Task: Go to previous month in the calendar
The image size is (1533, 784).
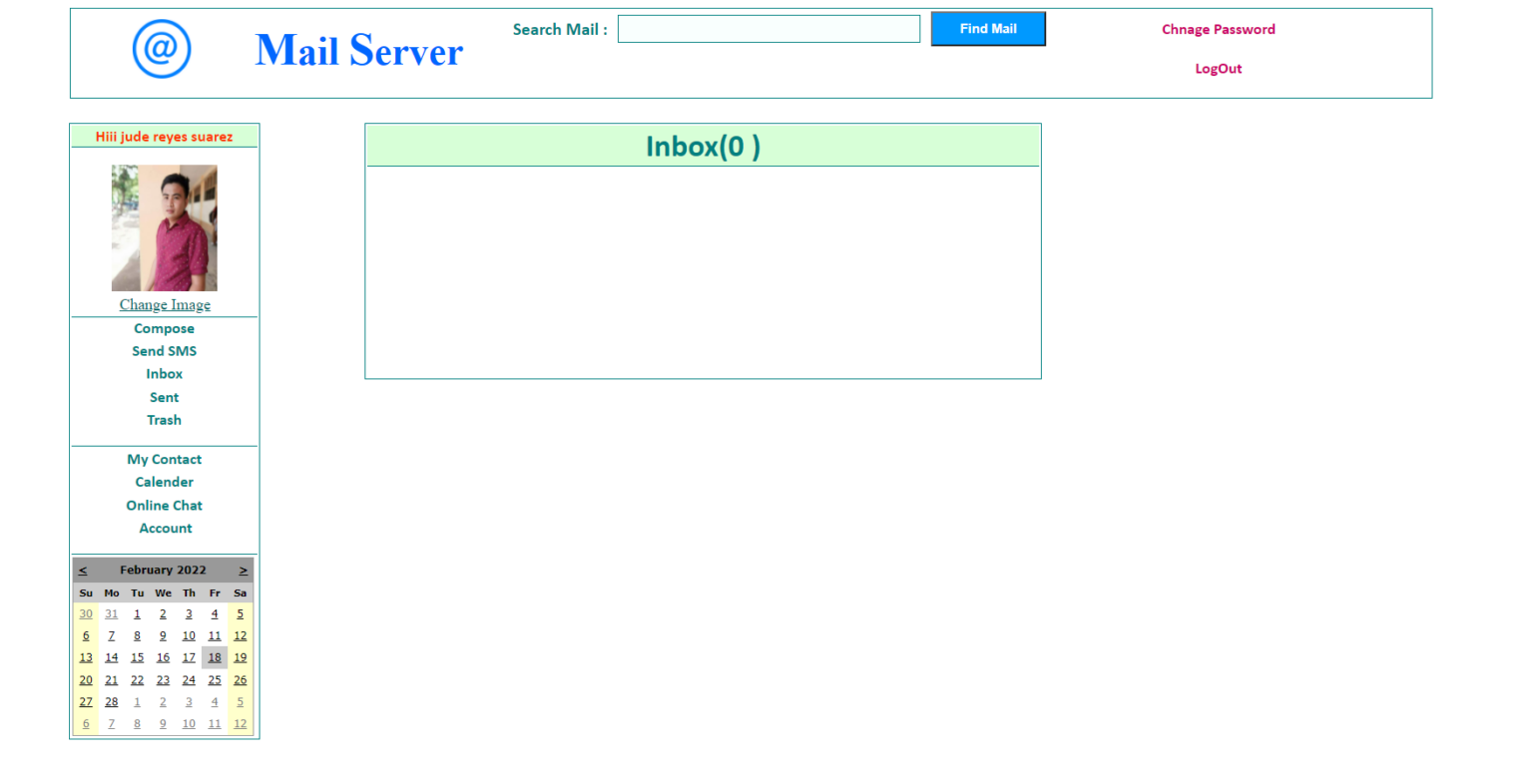Action: (84, 570)
